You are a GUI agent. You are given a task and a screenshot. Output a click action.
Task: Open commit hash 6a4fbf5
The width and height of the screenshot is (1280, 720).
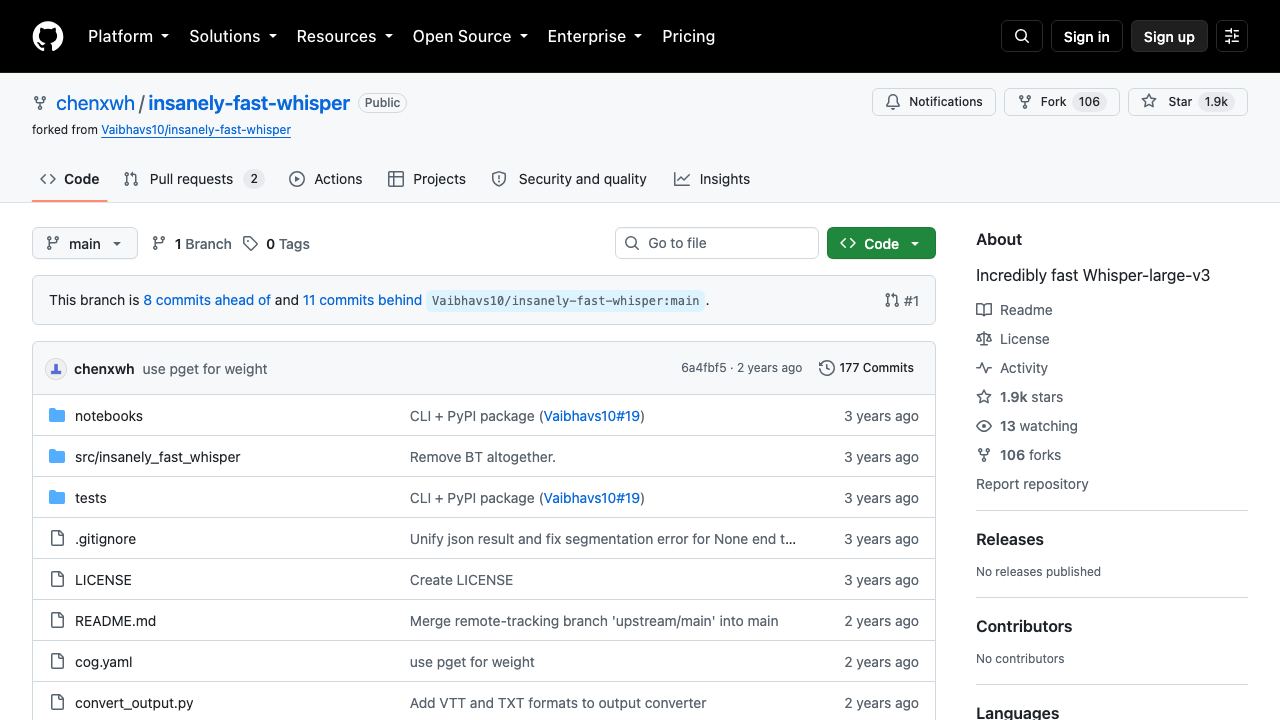click(x=704, y=368)
